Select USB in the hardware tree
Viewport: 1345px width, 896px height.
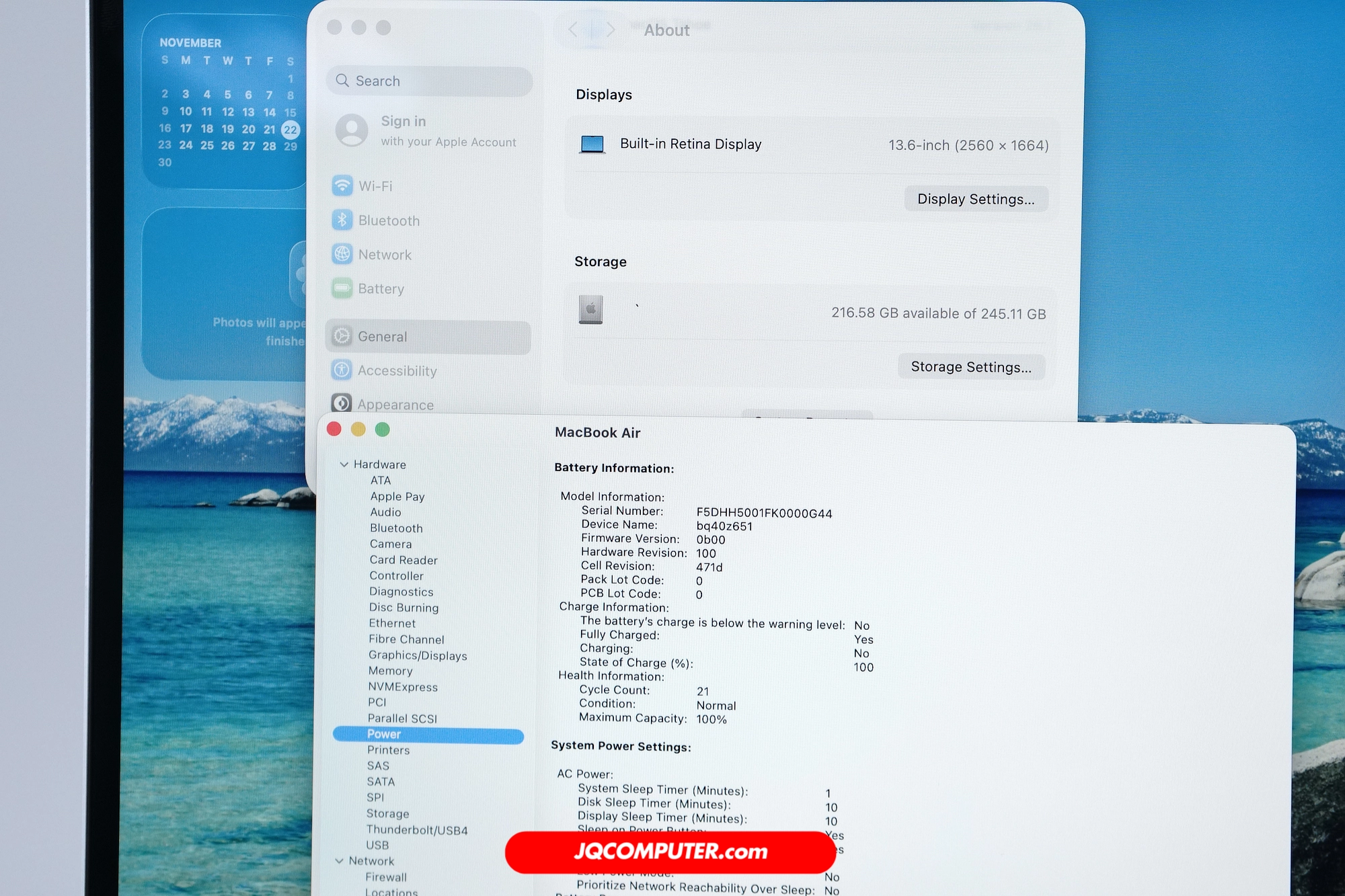tap(377, 846)
